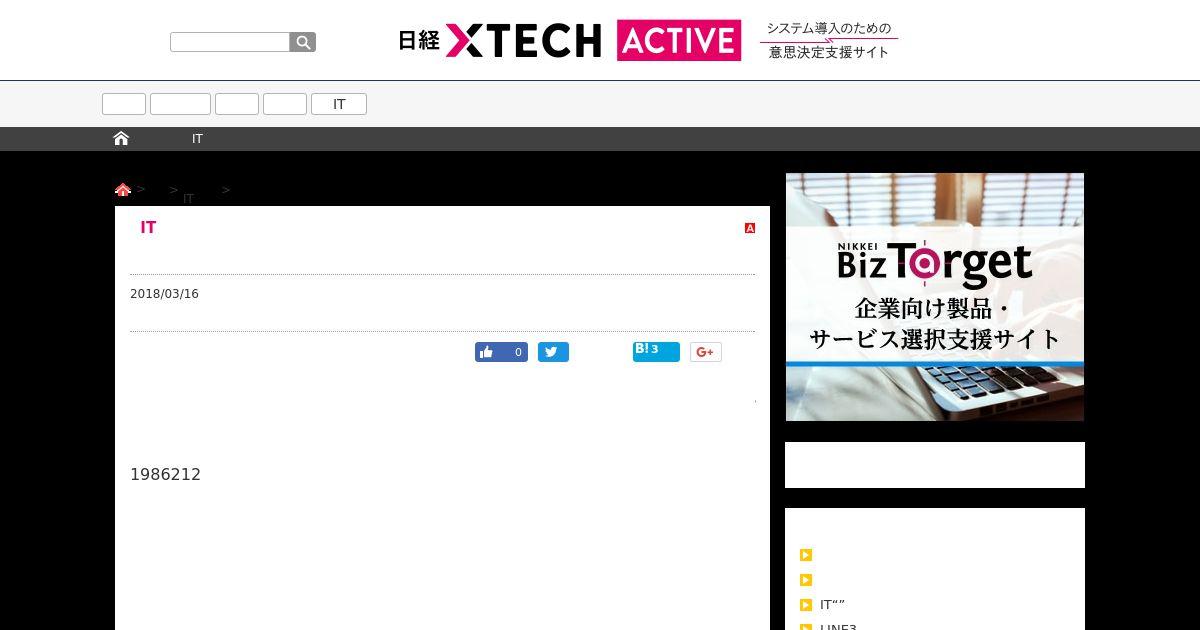
Task: Like the article with Facebook thumbs-up button
Action: (501, 352)
